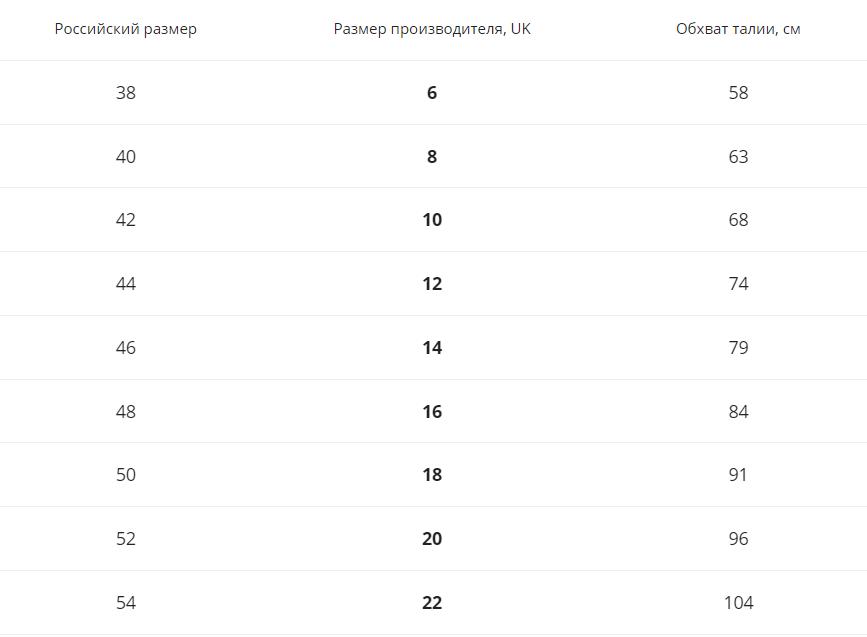This screenshot has width=867, height=637.
Task: Click waist value 74
Action: (738, 284)
